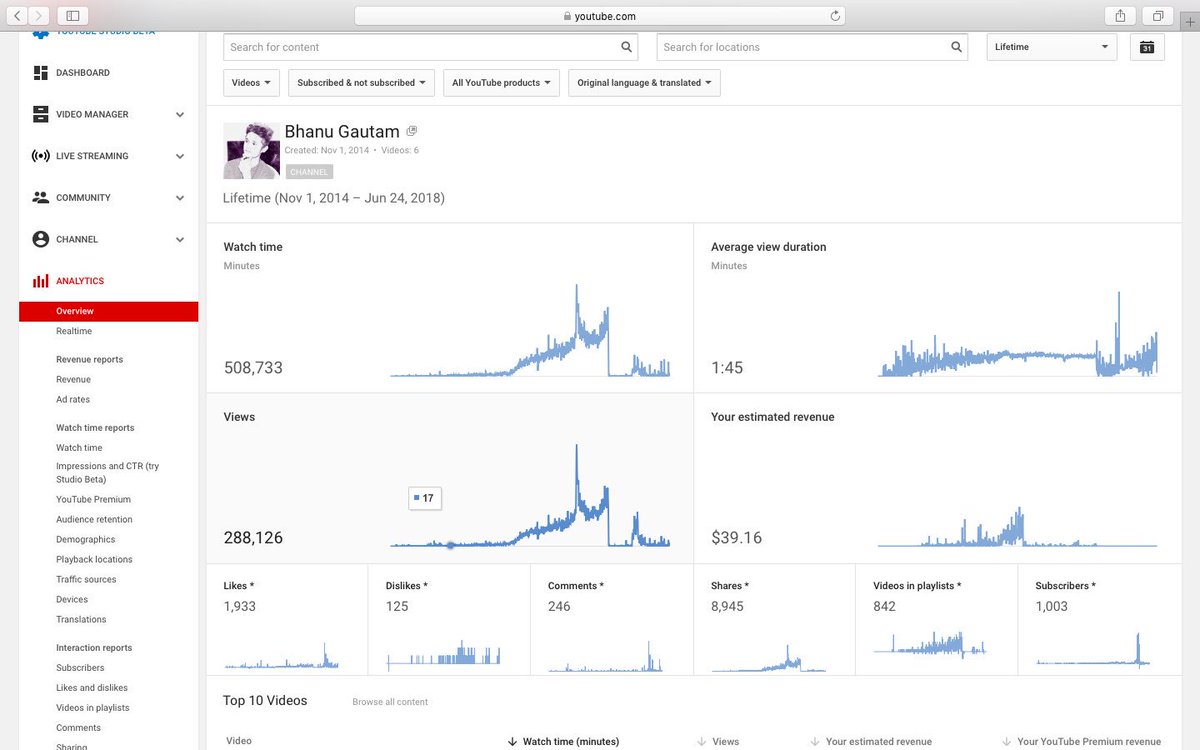Open the Revenue report

(x=73, y=380)
